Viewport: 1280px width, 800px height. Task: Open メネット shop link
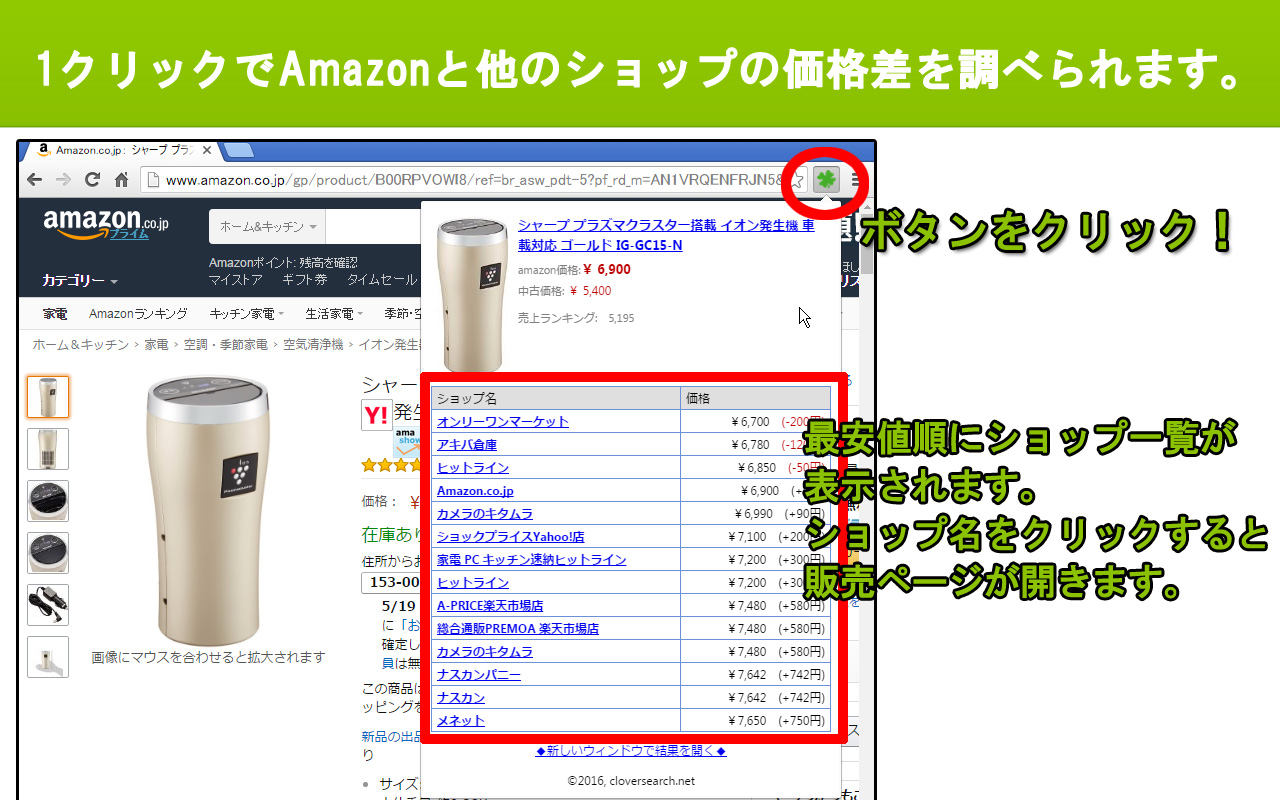click(461, 721)
